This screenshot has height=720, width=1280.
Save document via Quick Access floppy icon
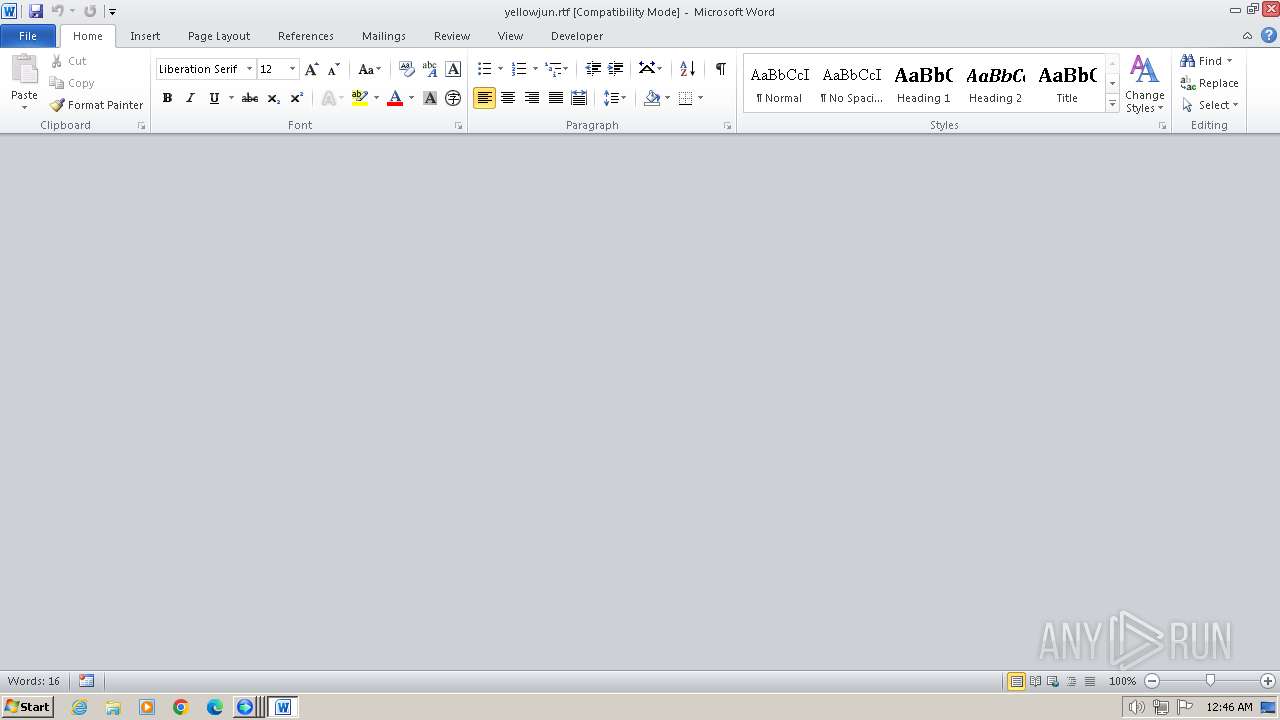(x=36, y=11)
